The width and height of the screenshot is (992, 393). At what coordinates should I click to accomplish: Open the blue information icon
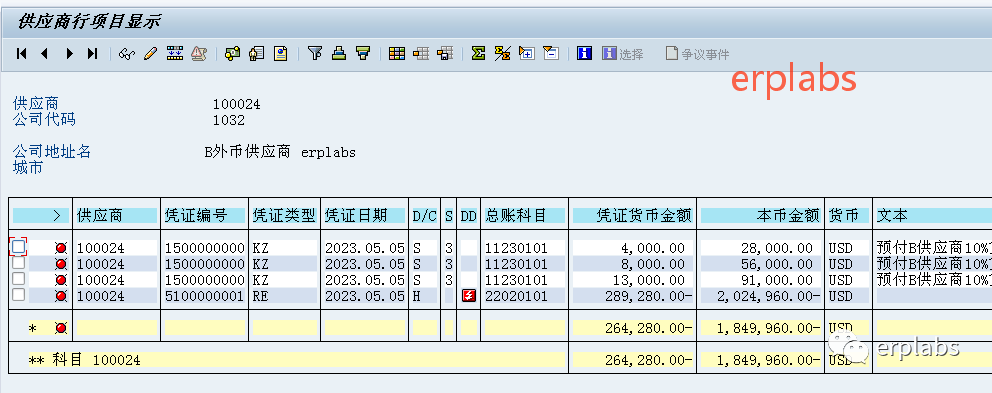pyautogui.click(x=585, y=54)
